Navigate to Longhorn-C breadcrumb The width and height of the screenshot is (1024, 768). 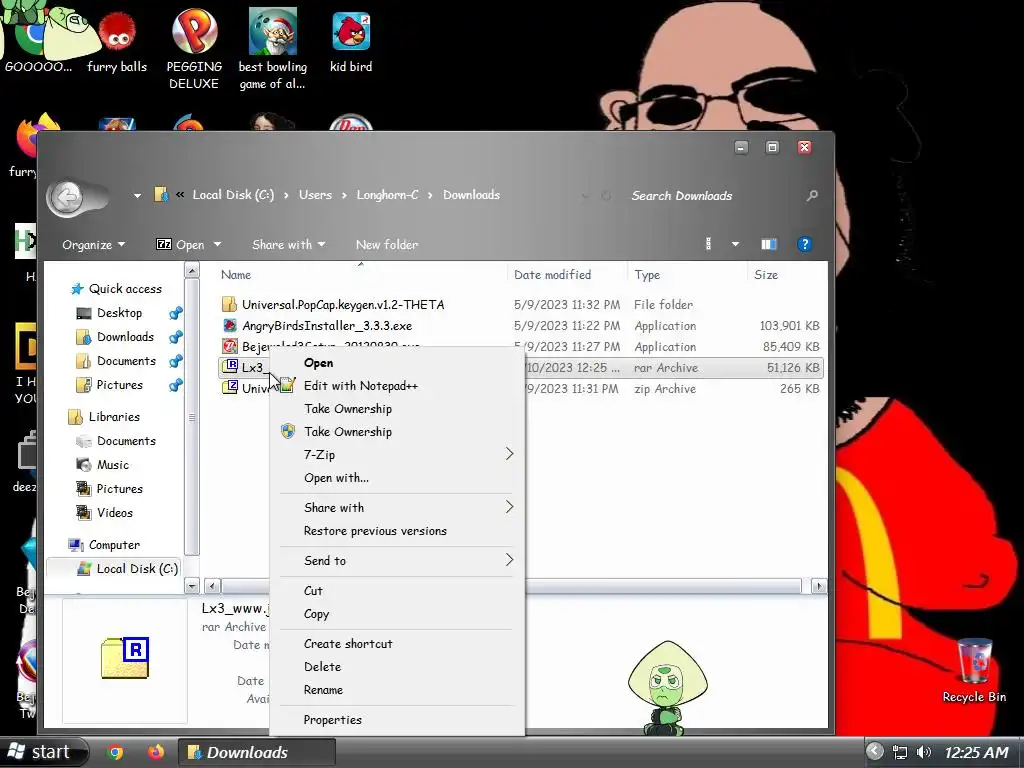click(x=387, y=195)
